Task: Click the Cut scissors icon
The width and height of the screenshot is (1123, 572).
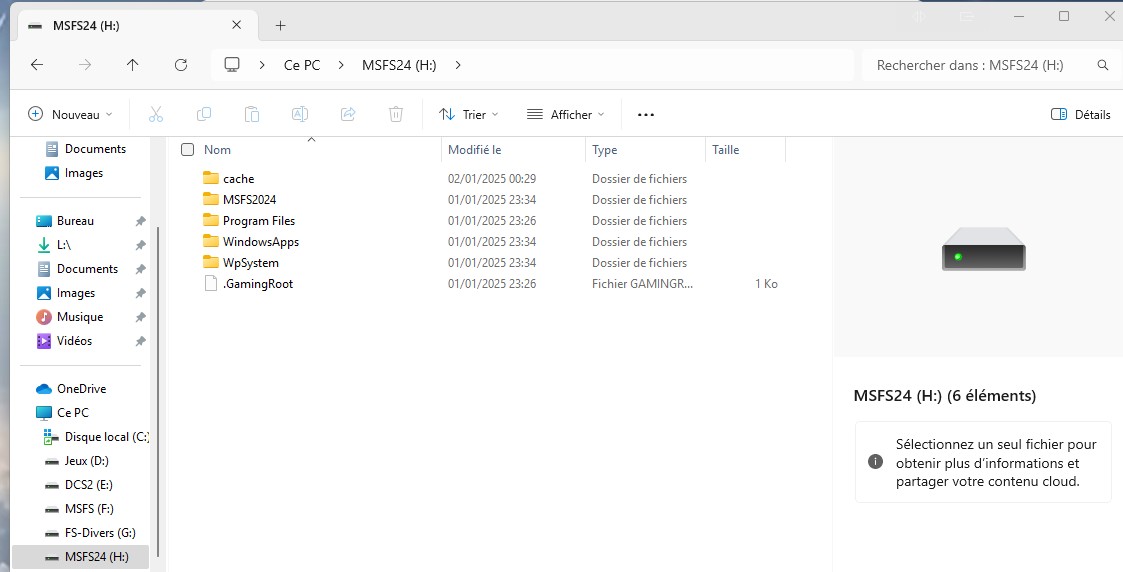Action: [155, 115]
